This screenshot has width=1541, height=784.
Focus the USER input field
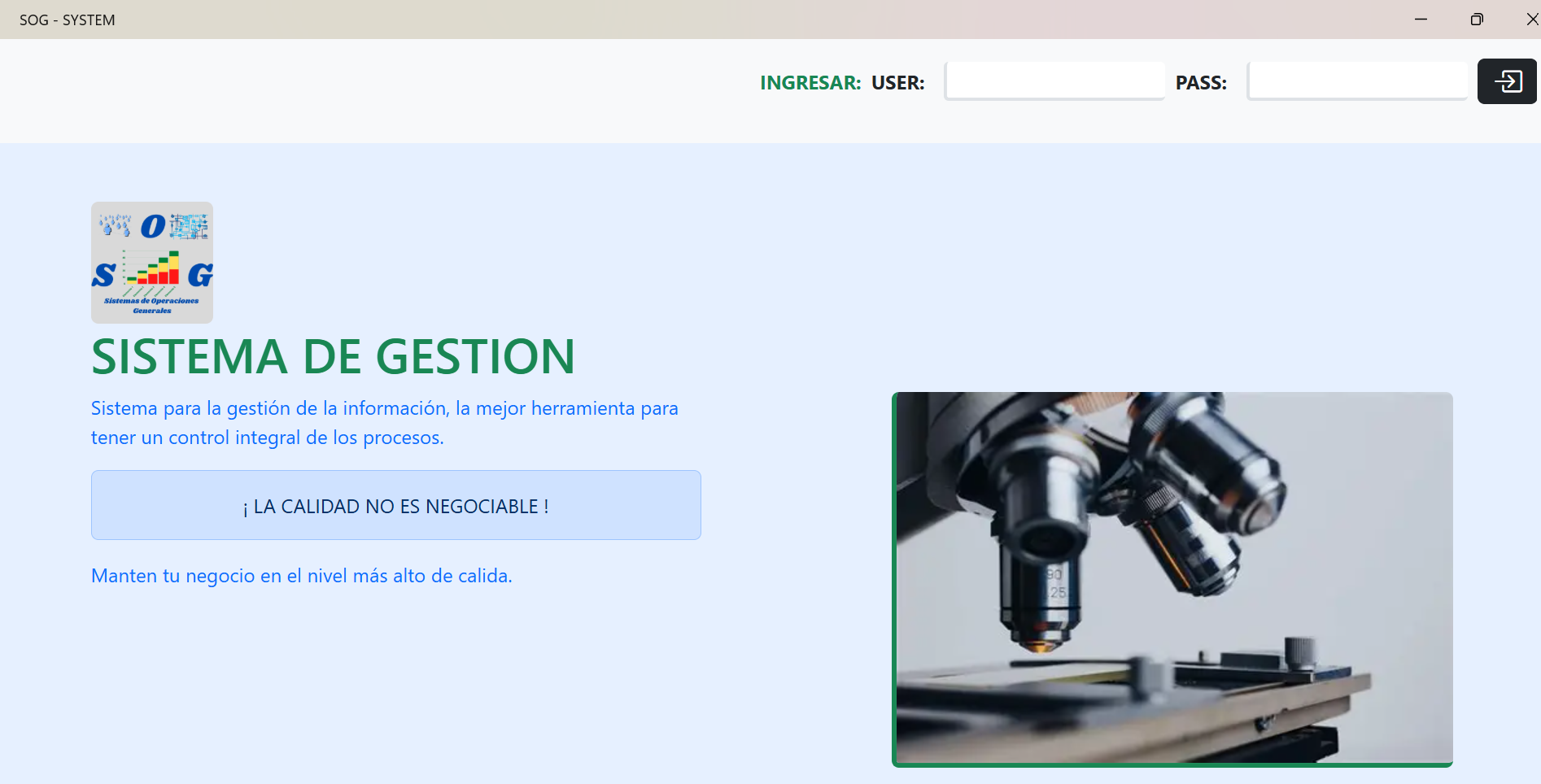(1054, 81)
